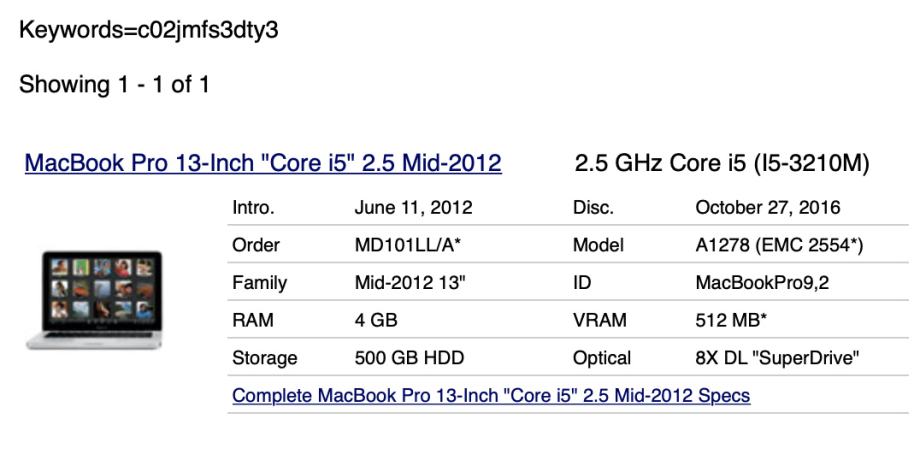
Task: Click the Optical row label
Action: pos(601,357)
